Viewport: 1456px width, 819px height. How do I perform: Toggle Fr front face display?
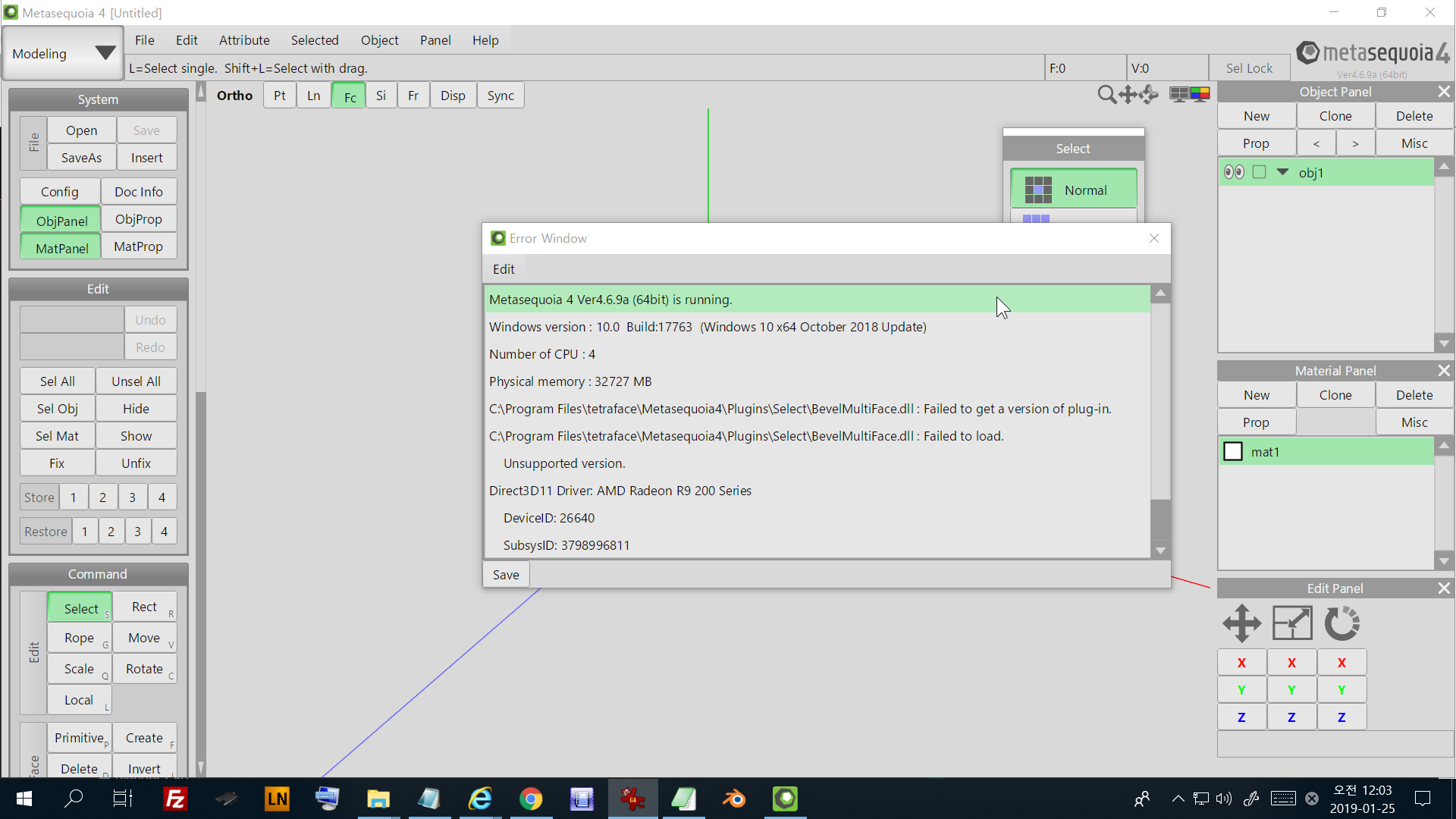413,96
